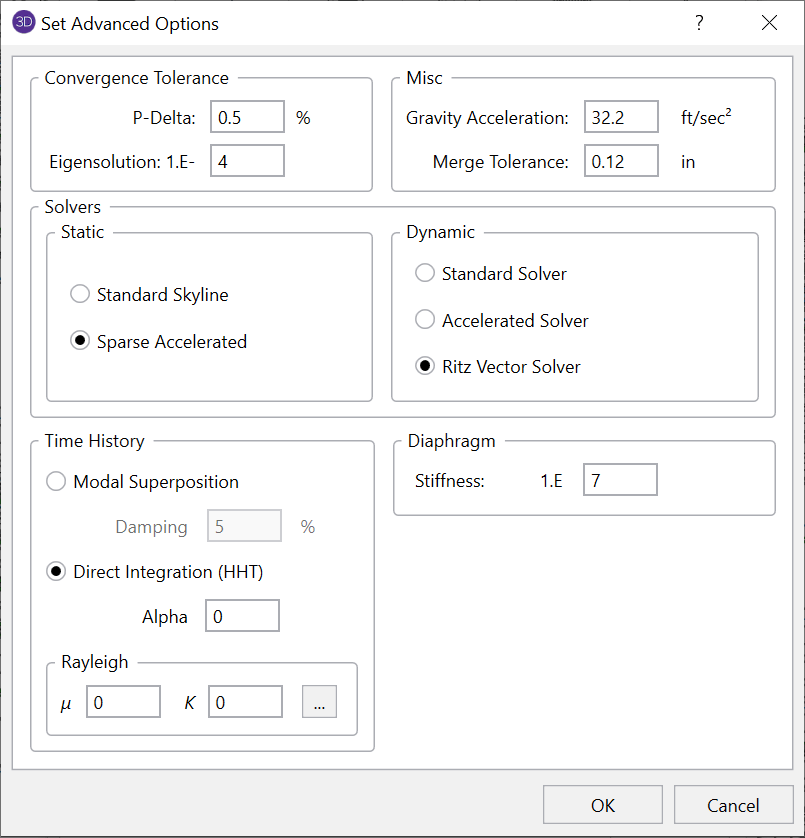The width and height of the screenshot is (805, 838).
Task: Select the Ritz Vector Solver option
Action: 425,367
